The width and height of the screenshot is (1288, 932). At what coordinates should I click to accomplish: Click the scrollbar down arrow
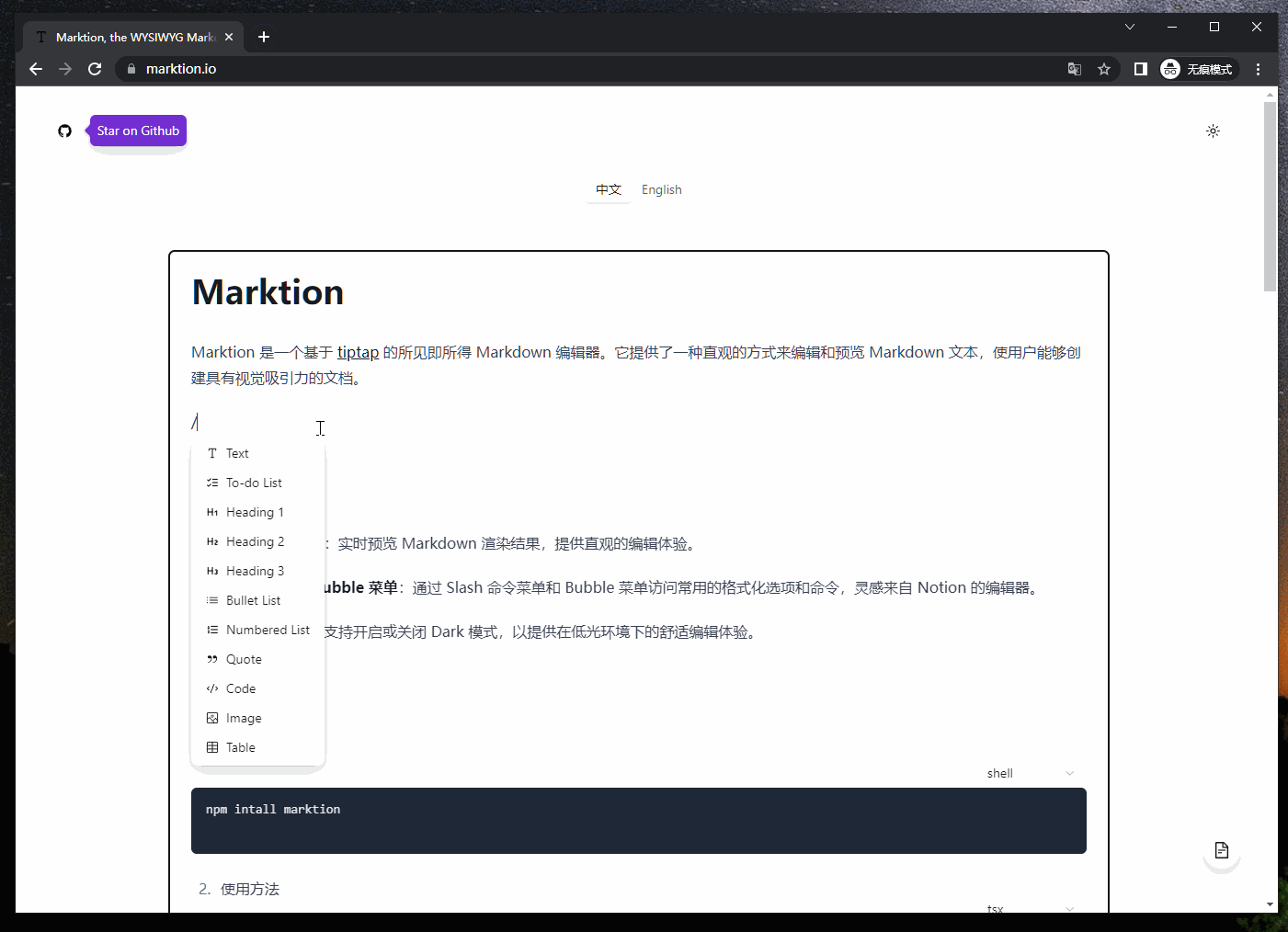(x=1271, y=904)
